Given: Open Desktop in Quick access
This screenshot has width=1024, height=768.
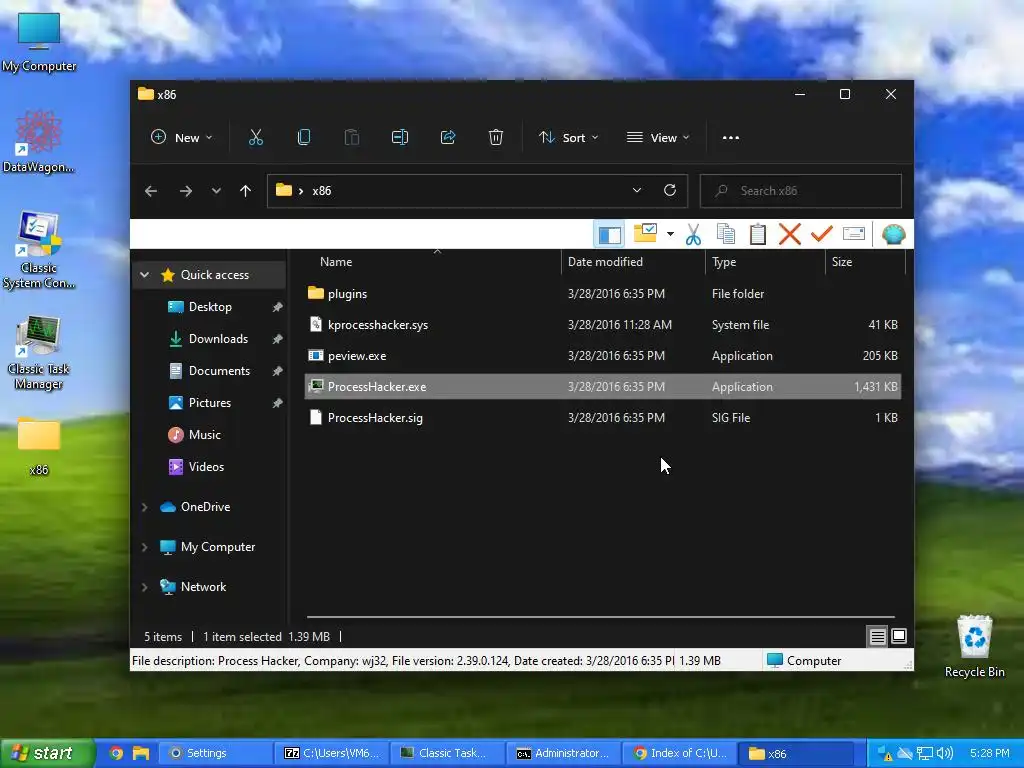Looking at the screenshot, I should tap(210, 307).
